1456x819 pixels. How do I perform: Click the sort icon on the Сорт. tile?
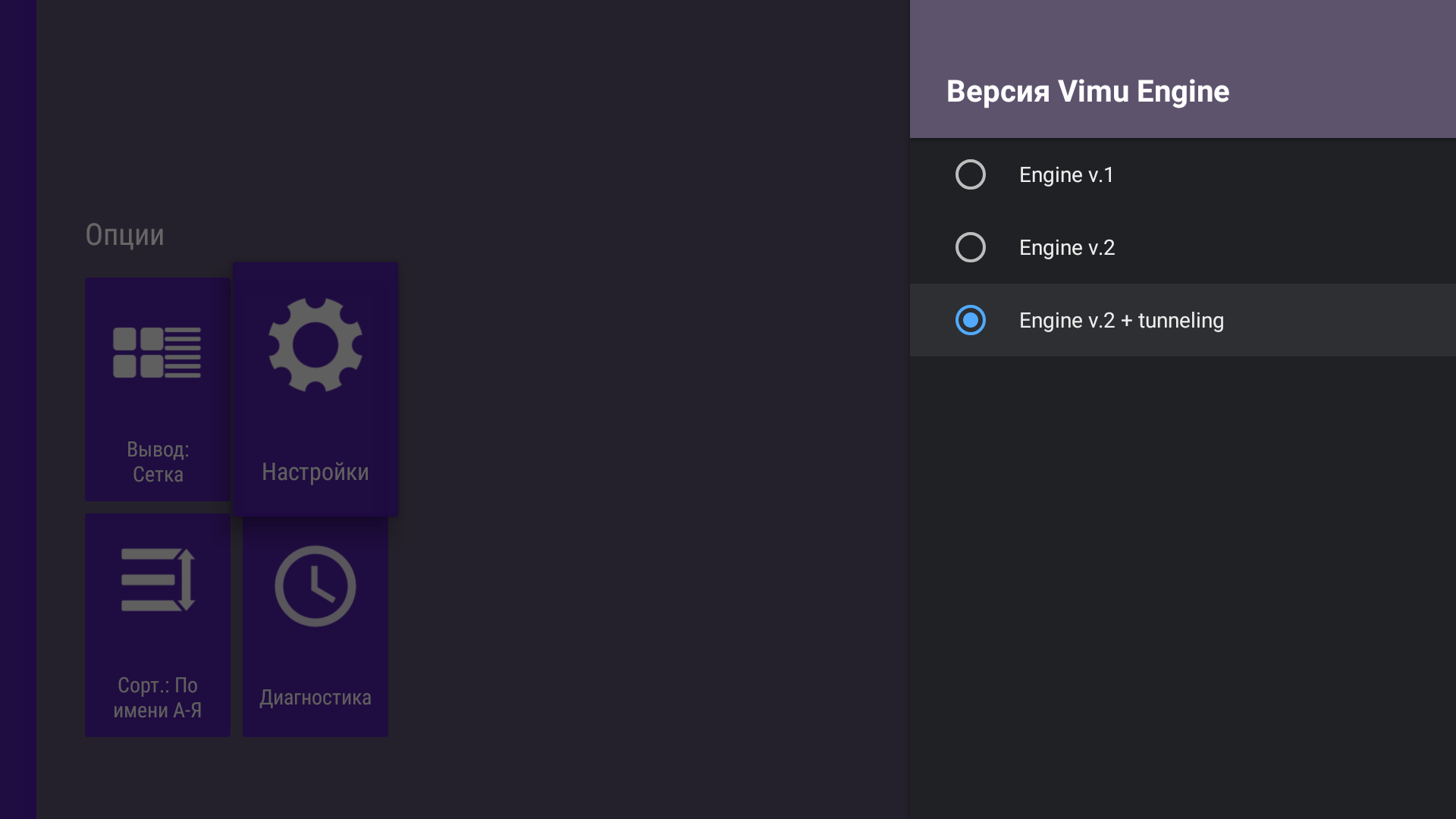158,579
